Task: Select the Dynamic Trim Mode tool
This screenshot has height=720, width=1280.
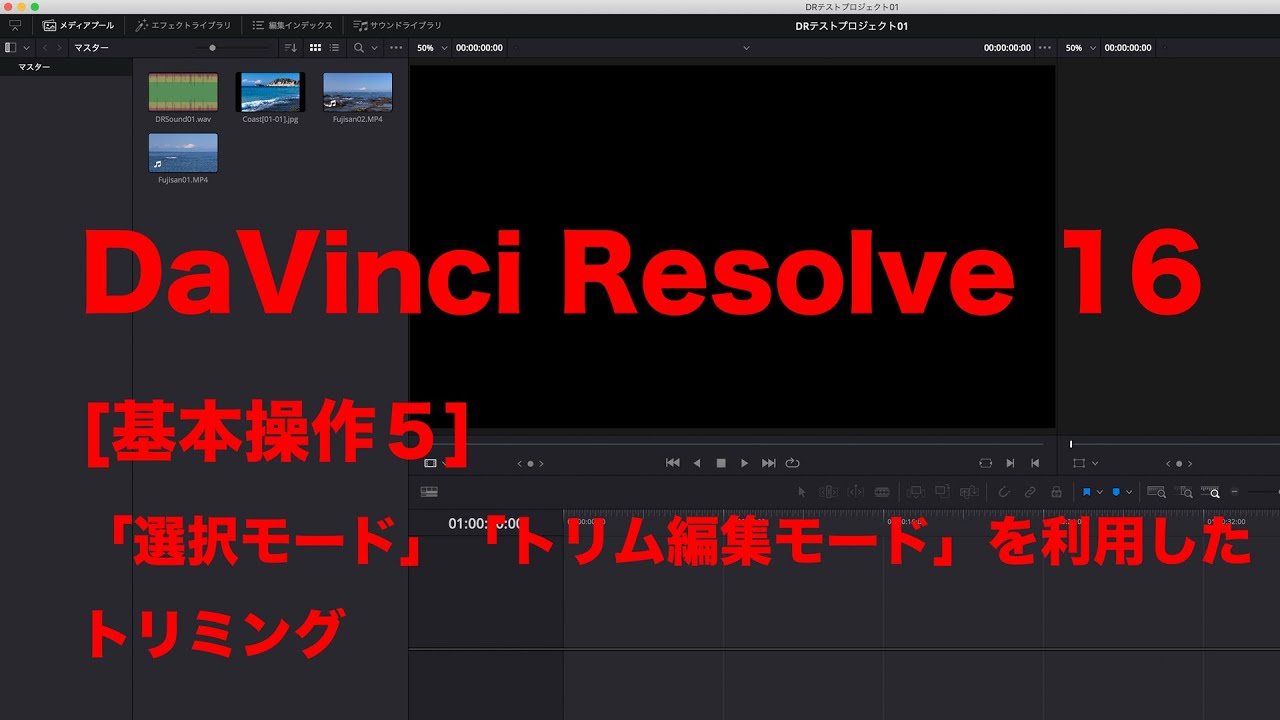Action: pyautogui.click(x=855, y=492)
